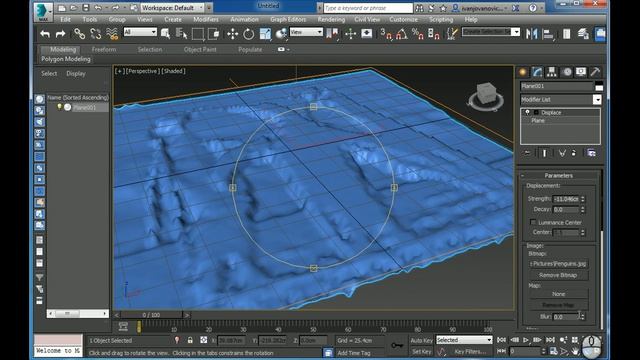This screenshot has width=640, height=360.
Task: Open the Graph Editors menu
Action: [288, 19]
